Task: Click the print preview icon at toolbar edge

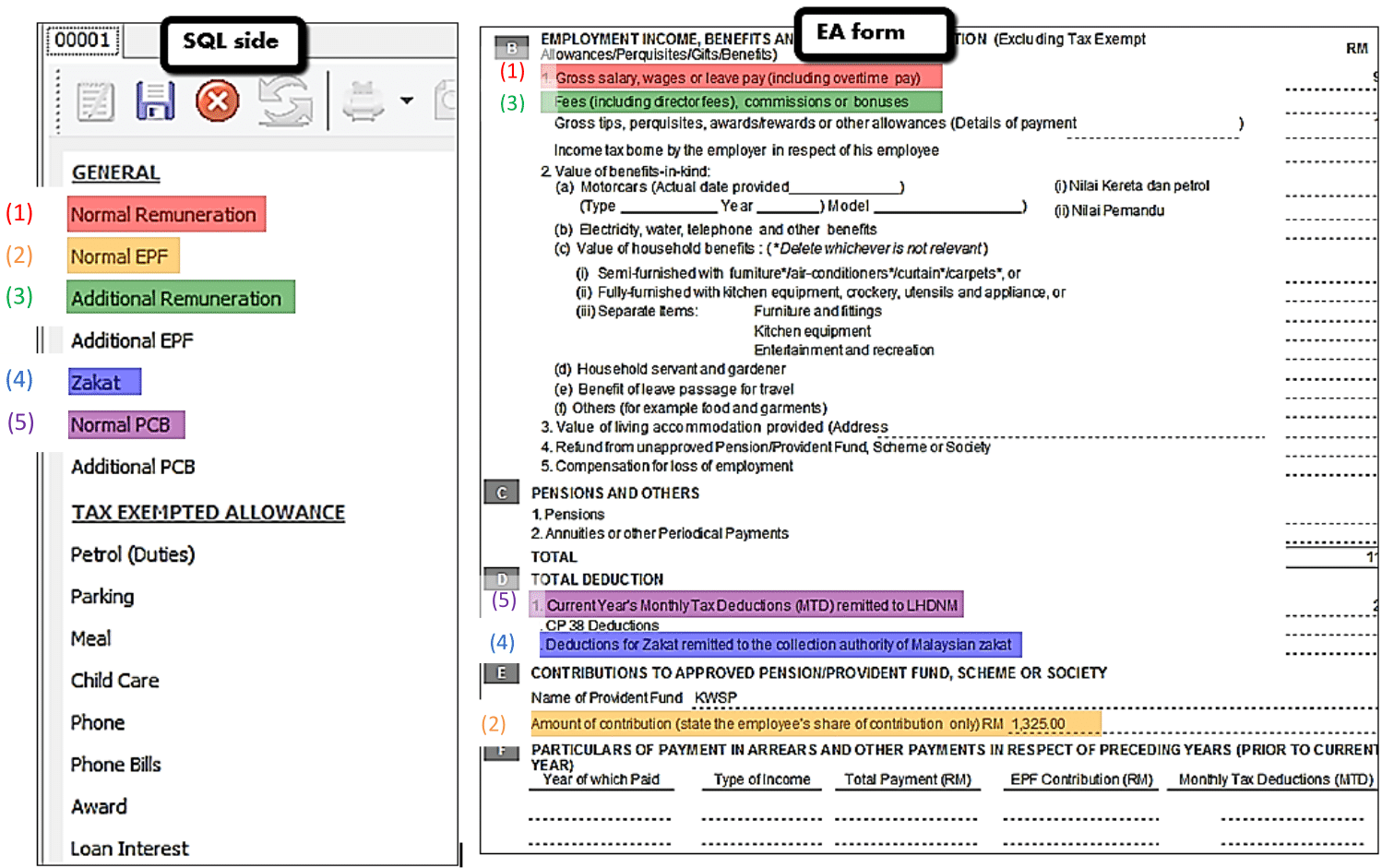Action: point(447,101)
